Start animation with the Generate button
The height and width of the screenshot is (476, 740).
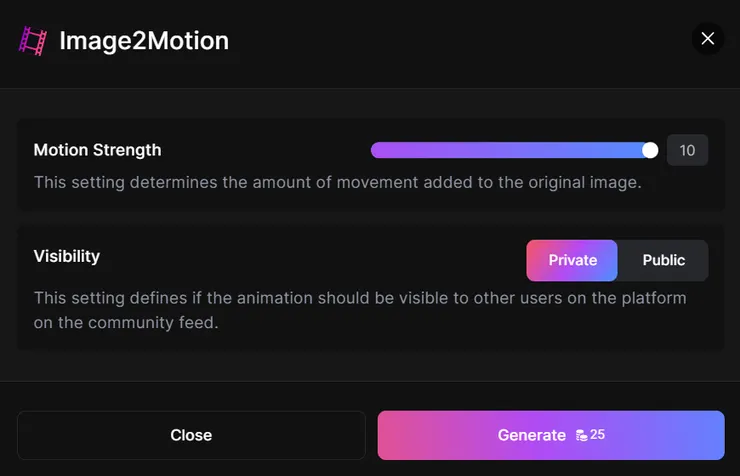point(550,435)
